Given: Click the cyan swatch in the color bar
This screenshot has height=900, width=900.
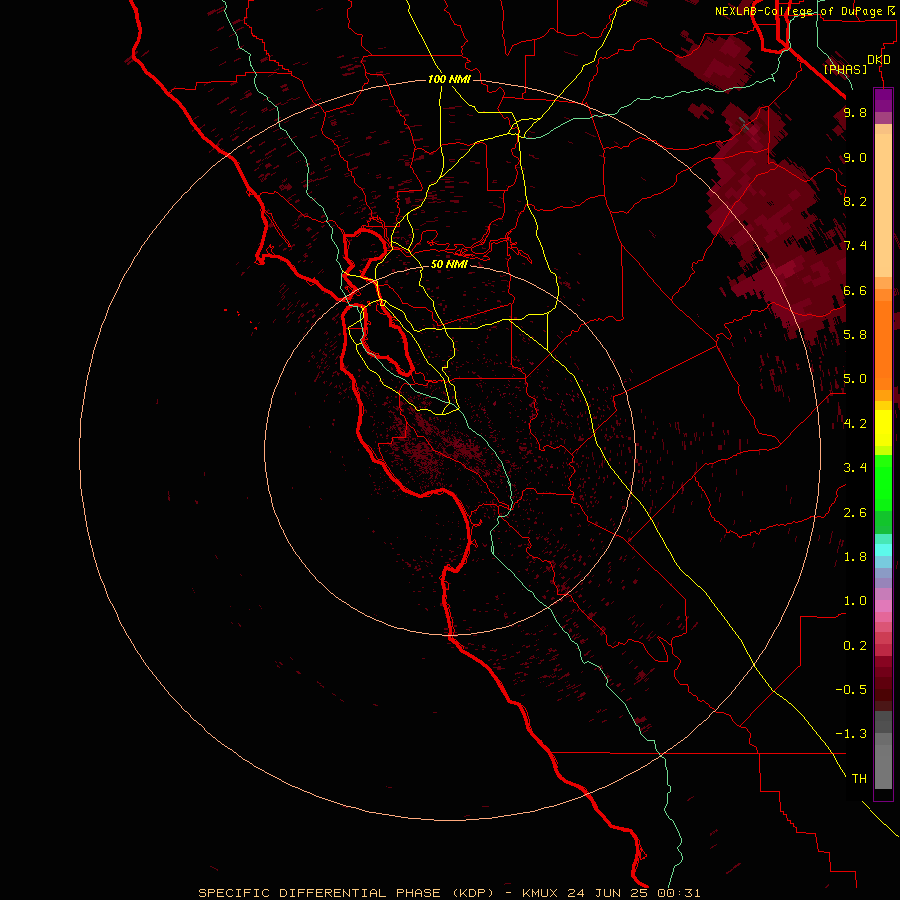Looking at the screenshot, I should 883,550.
